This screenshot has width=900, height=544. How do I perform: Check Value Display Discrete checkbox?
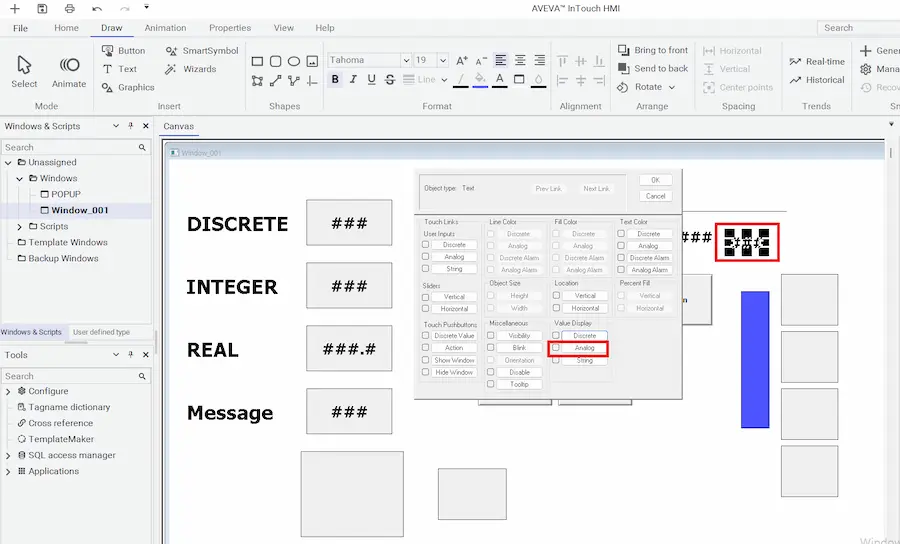pos(556,335)
